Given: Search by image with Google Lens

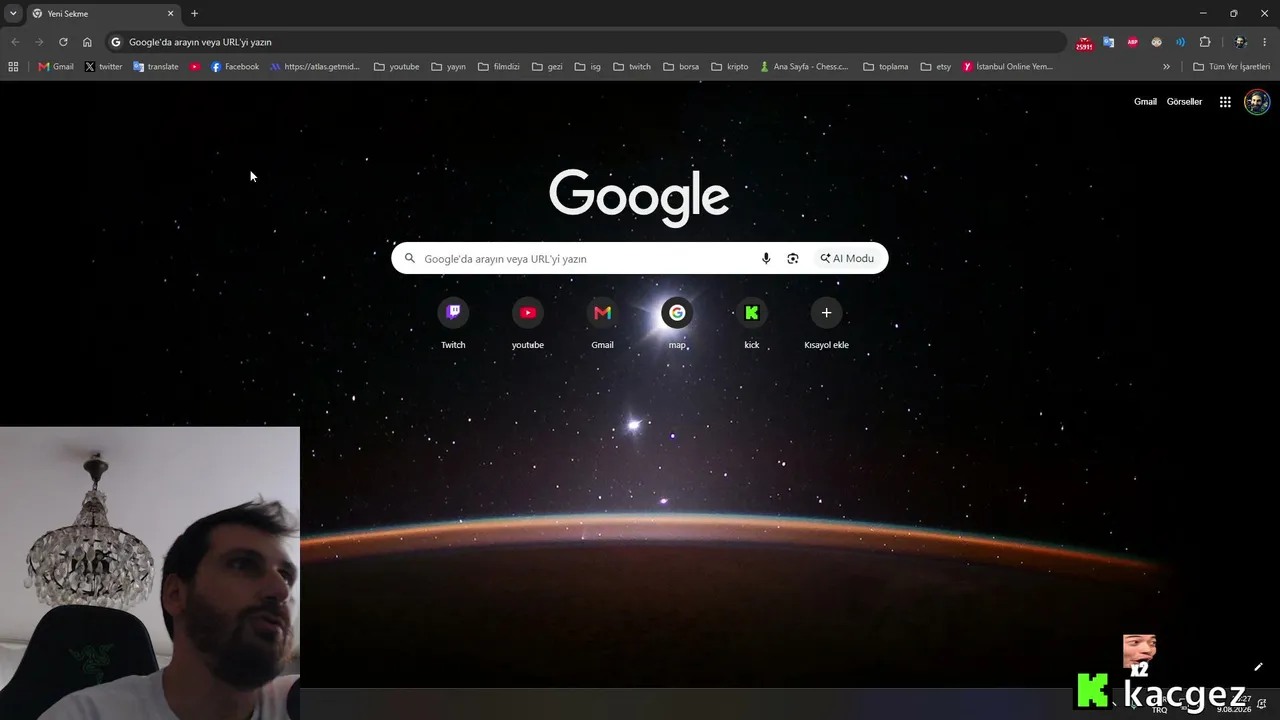Looking at the screenshot, I should click(x=793, y=258).
